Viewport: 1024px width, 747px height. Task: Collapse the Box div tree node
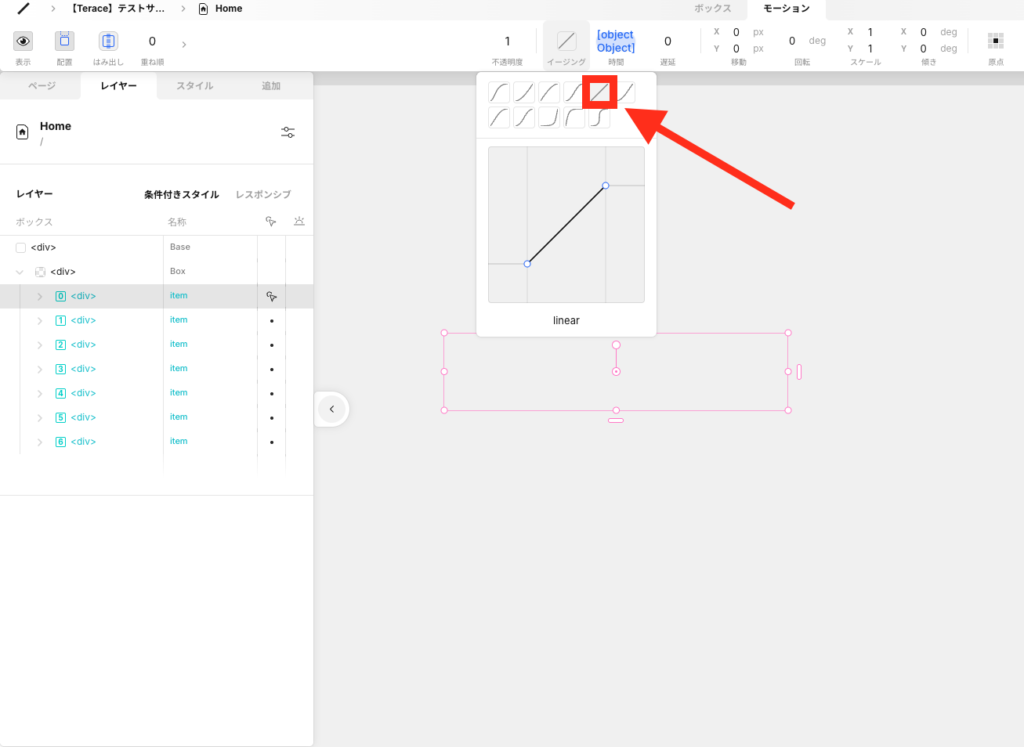tap(20, 272)
